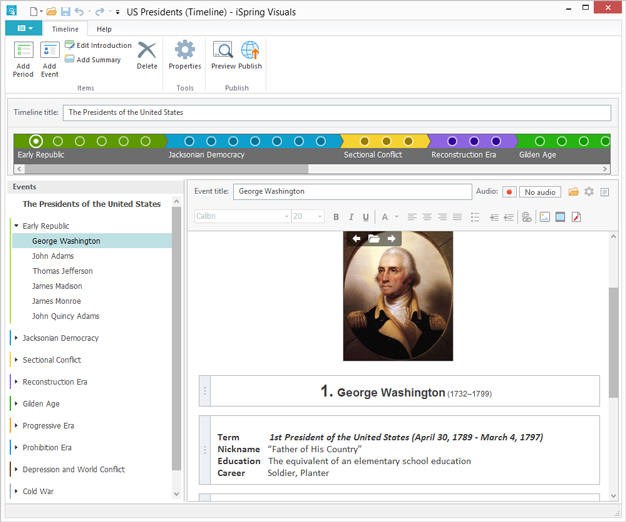Switch to the Timeline tab
This screenshot has width=626, height=522.
pyautogui.click(x=65, y=29)
